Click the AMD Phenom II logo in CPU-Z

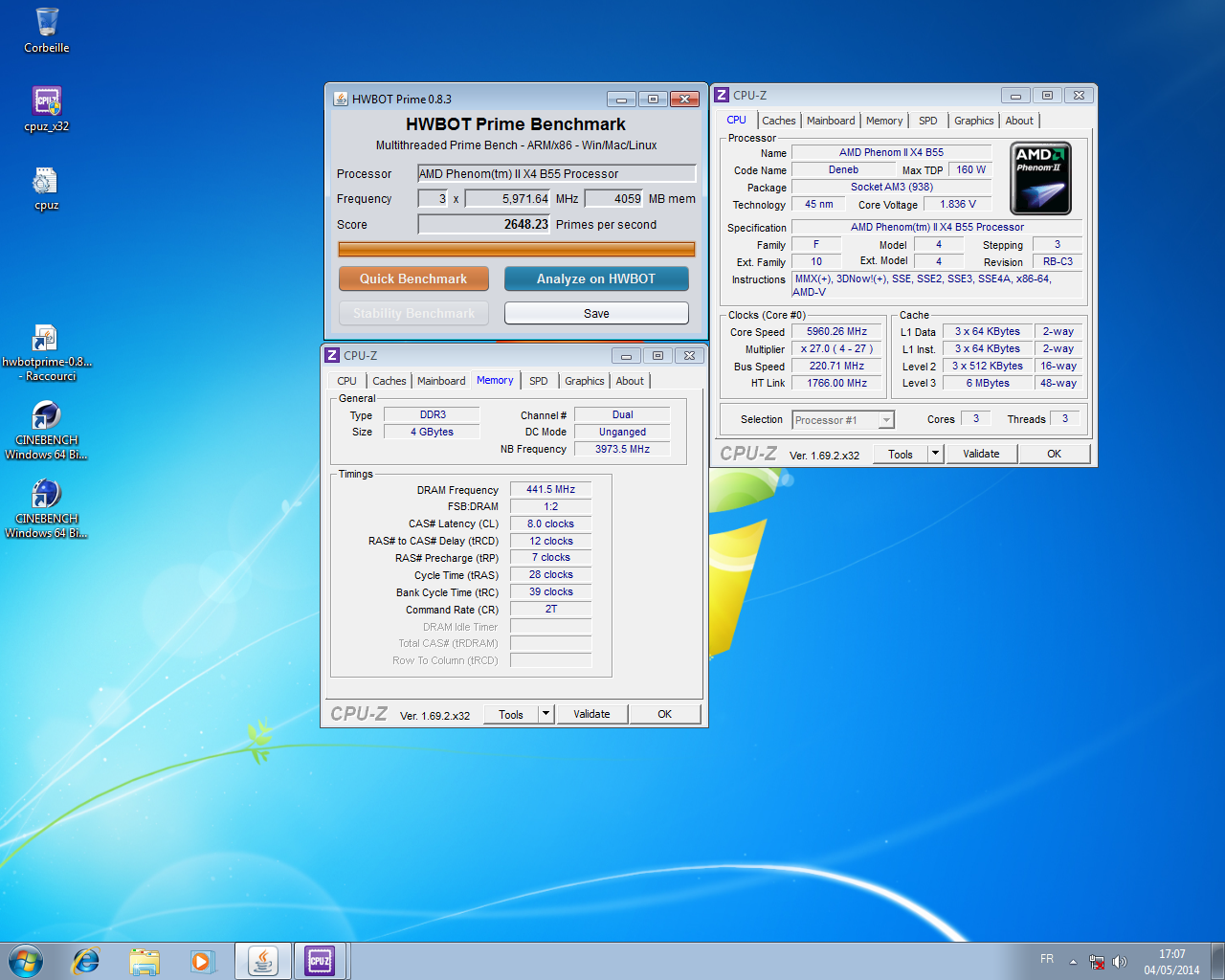click(1041, 178)
